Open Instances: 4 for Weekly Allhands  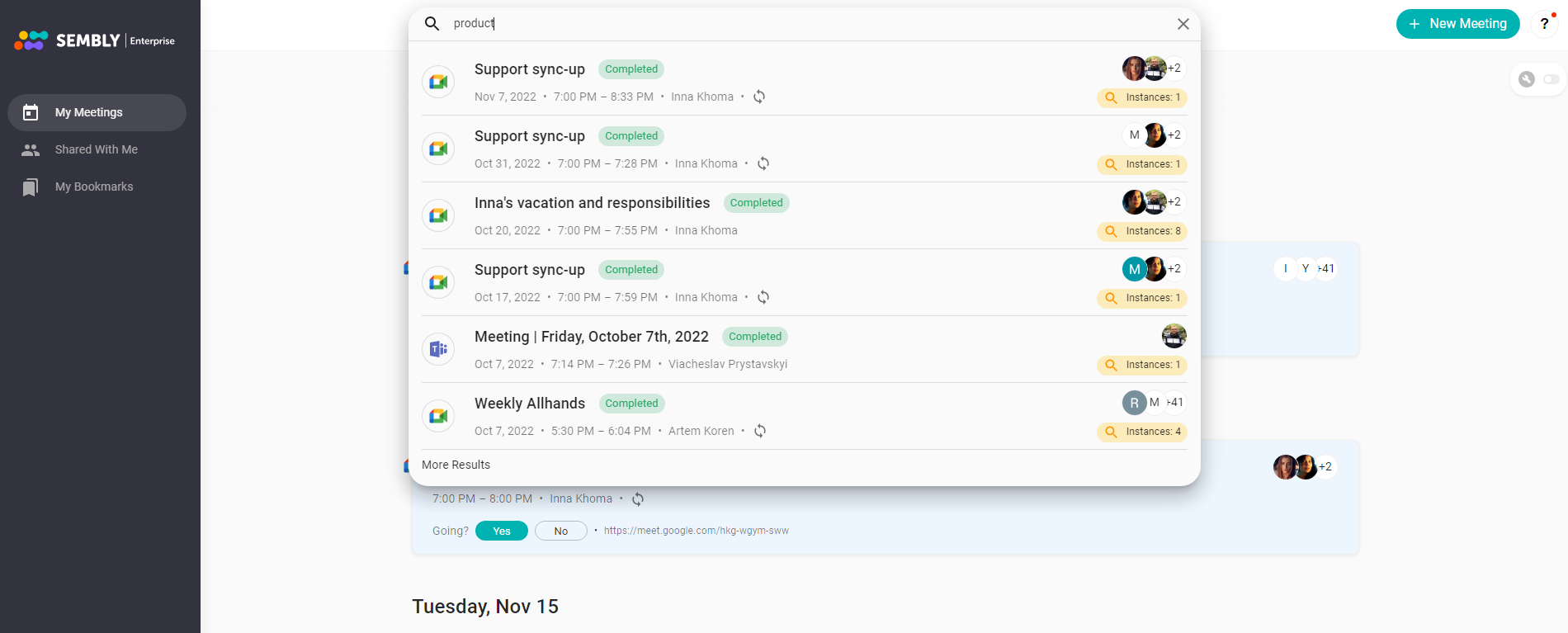(1142, 432)
